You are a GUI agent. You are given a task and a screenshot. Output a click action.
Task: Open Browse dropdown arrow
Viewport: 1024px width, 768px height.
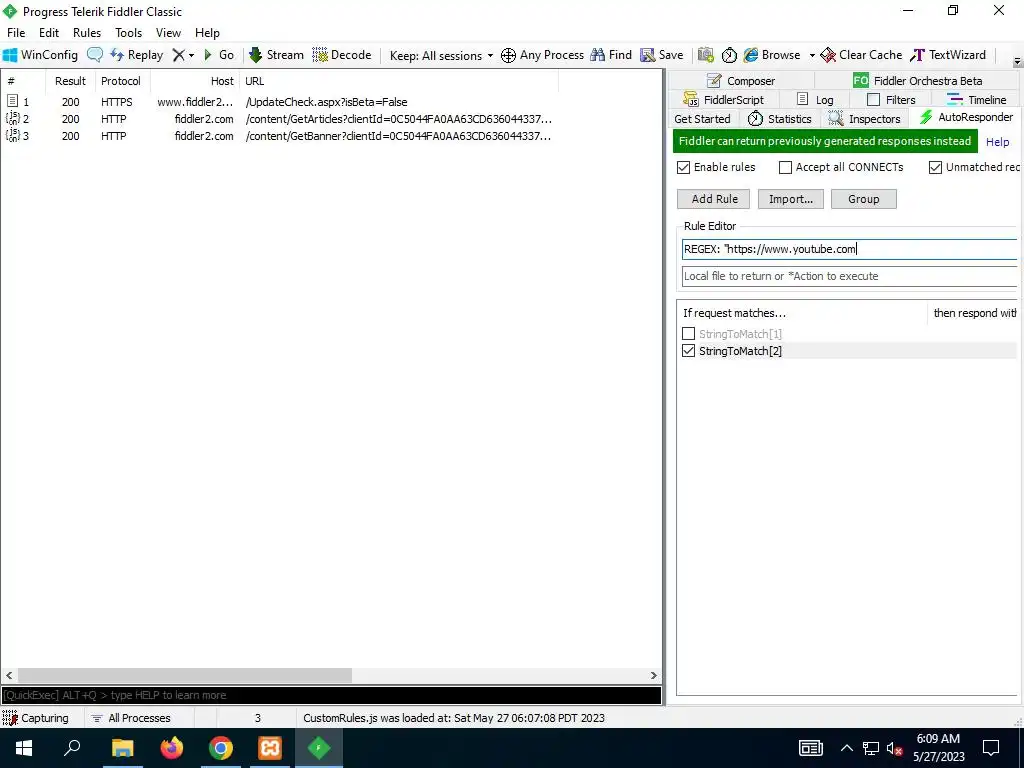(812, 56)
